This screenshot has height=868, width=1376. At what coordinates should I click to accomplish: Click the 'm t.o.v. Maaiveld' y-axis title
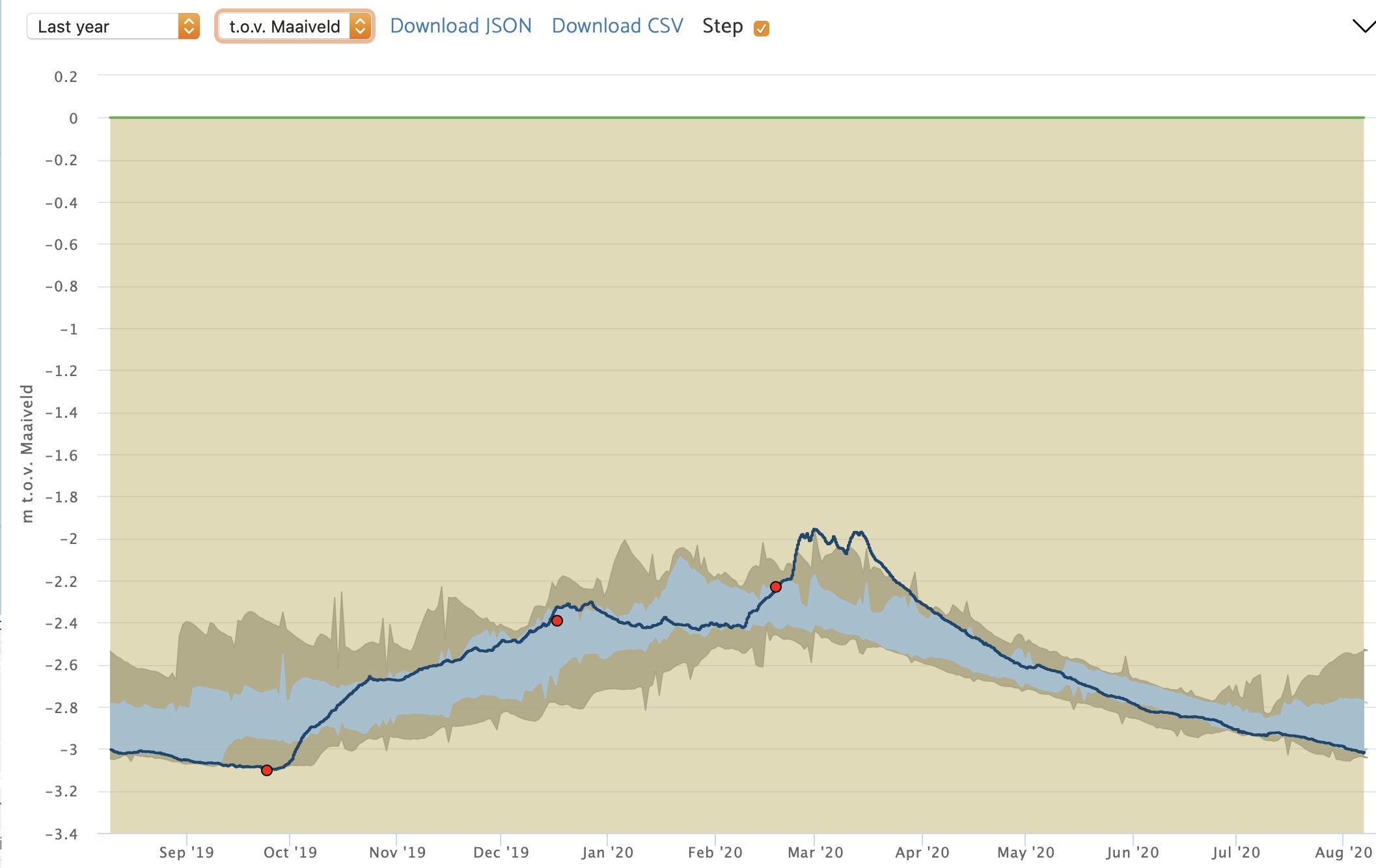pos(27,453)
